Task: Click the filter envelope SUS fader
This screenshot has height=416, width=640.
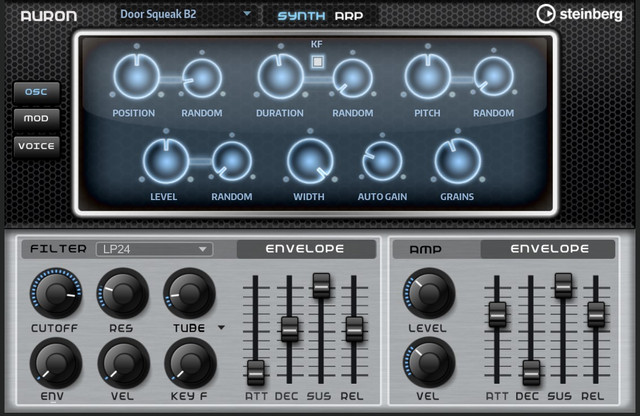Action: click(x=321, y=285)
